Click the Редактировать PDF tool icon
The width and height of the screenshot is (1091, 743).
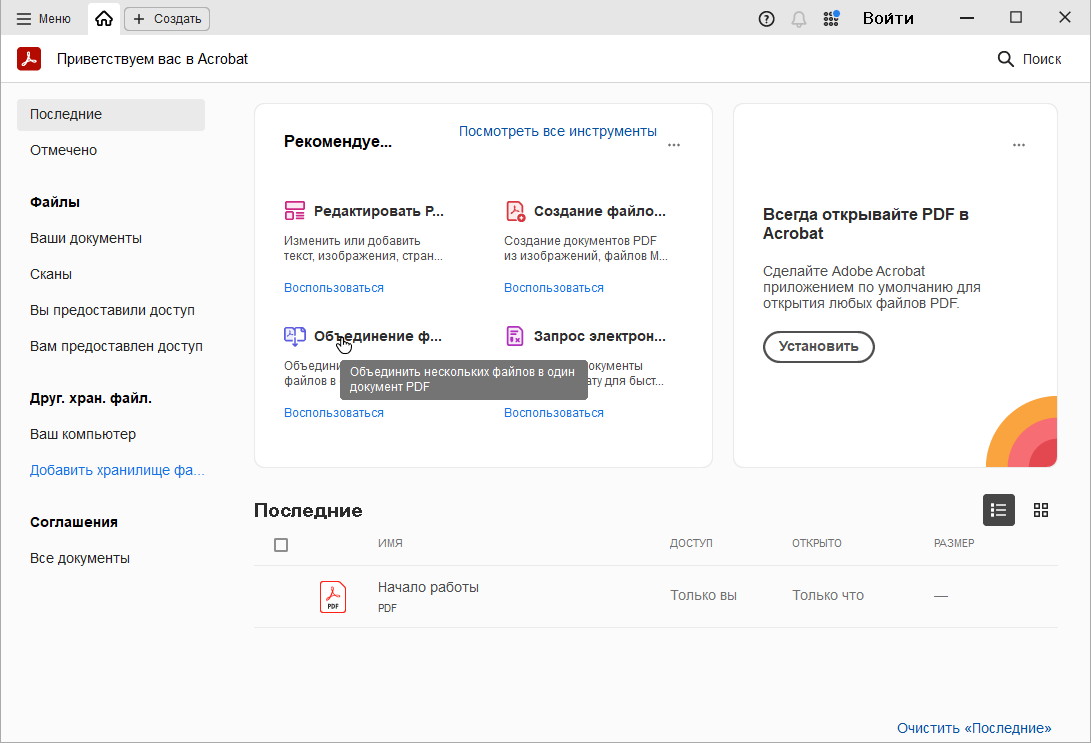point(294,211)
